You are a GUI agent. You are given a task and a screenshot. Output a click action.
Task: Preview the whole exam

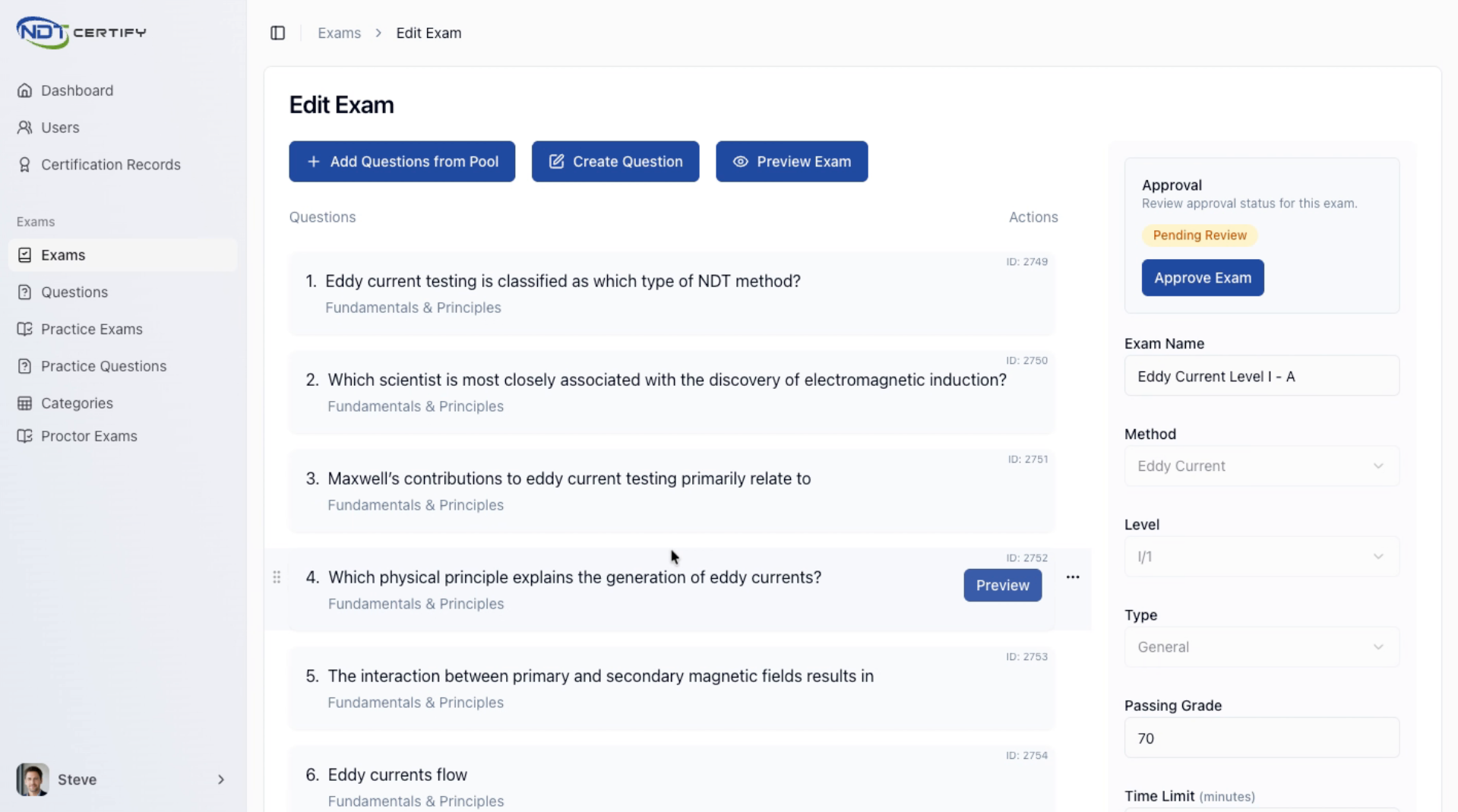click(x=792, y=162)
